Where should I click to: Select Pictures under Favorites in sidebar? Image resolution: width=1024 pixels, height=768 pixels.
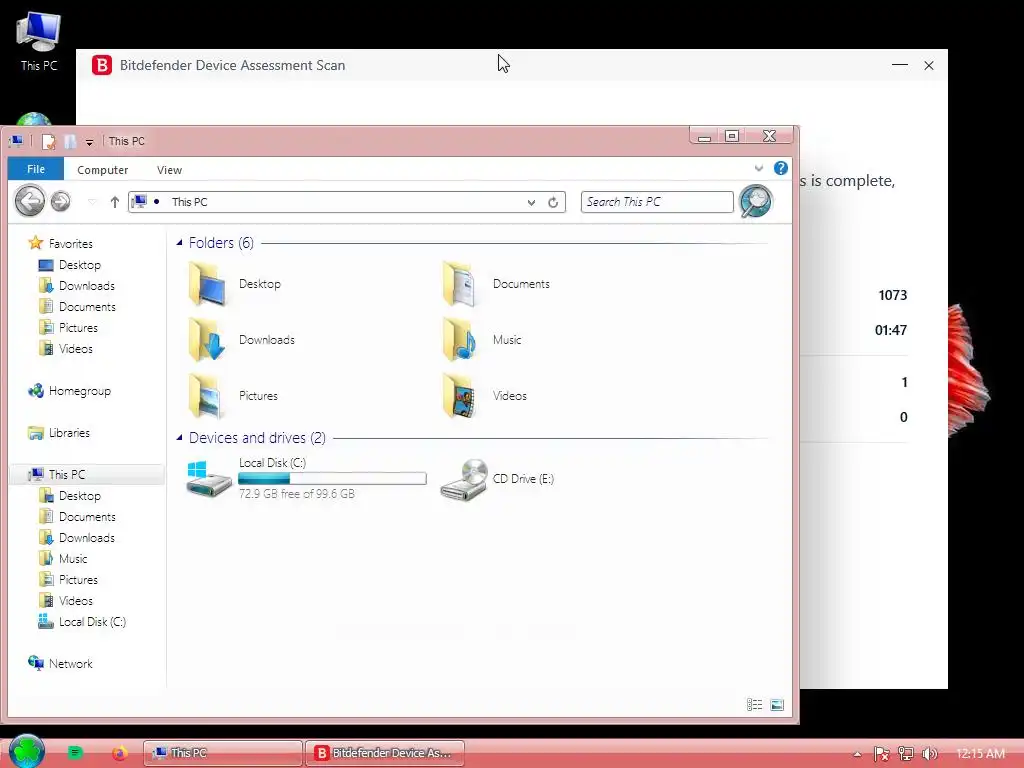78,328
